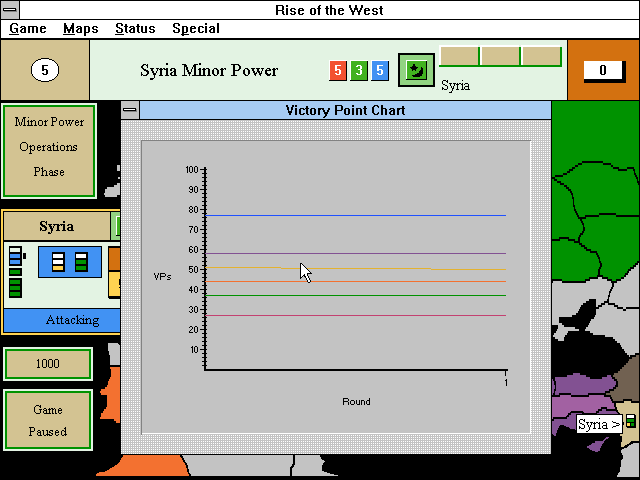Click the Syria crescent and star emblem
Viewport: 640px width, 480px height.
(x=416, y=70)
